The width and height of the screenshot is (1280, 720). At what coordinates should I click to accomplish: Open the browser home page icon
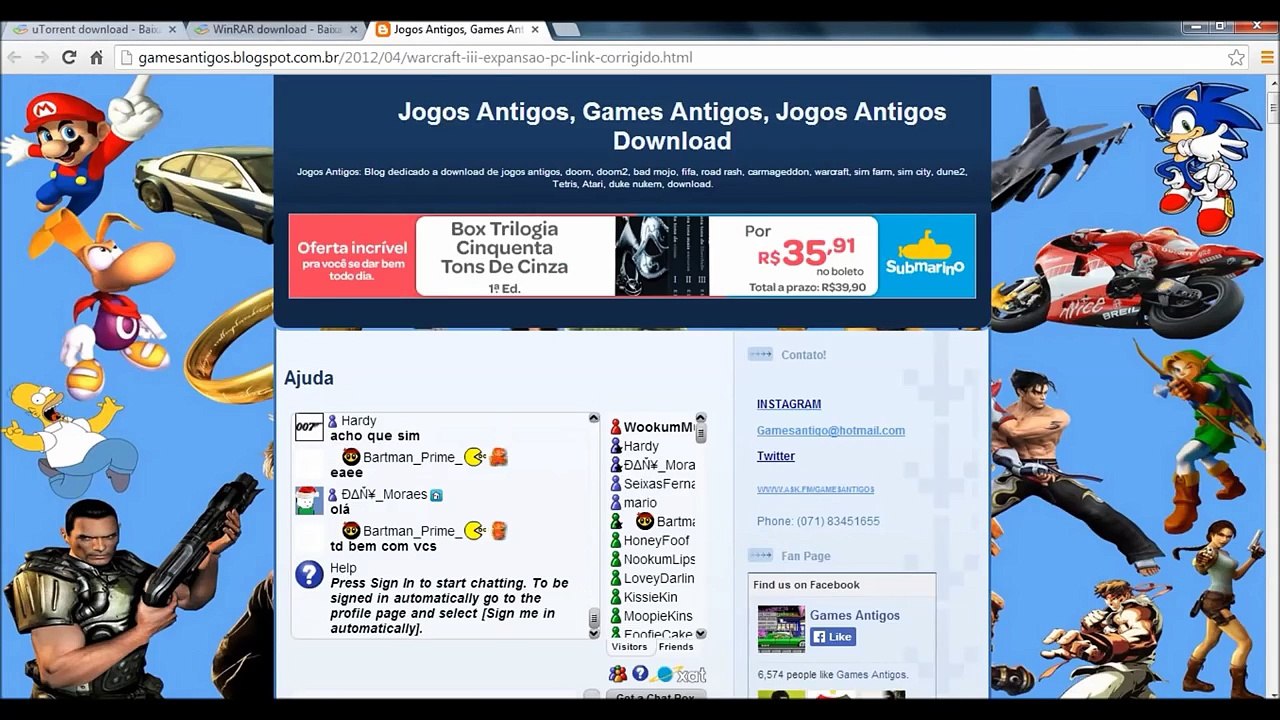pos(97,57)
